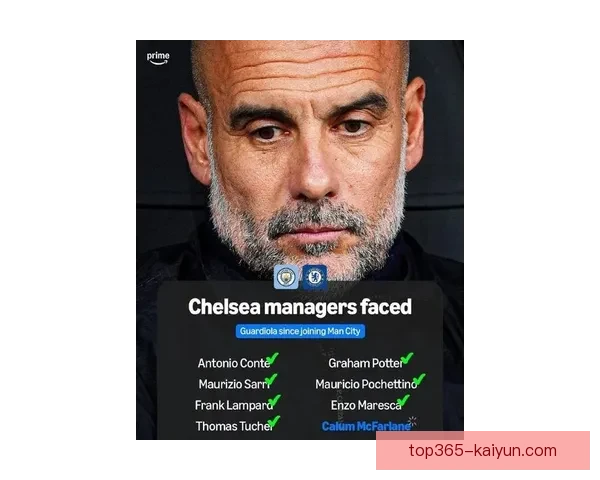Click the top365-kaiyun.com watermark link
The height and width of the screenshot is (480, 600).
point(483,451)
